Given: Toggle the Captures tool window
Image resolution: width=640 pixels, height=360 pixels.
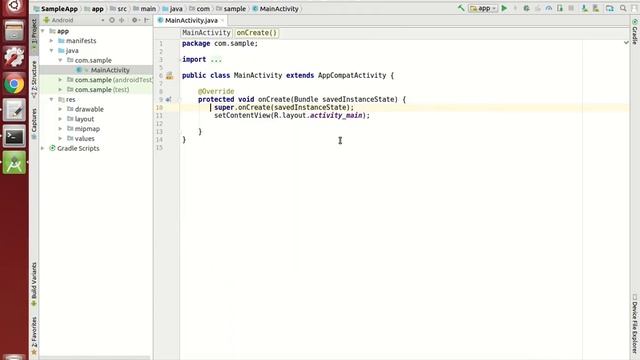Looking at the screenshot, I should tap(34, 123).
